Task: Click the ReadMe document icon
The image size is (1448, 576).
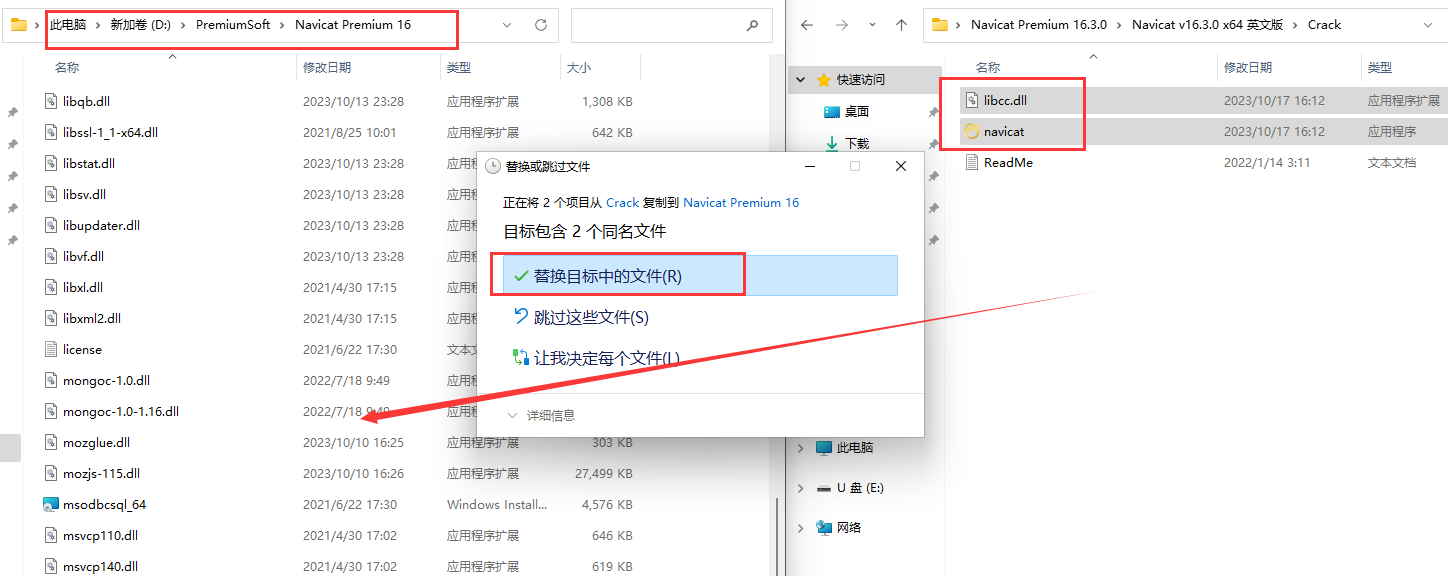Action: [x=971, y=162]
